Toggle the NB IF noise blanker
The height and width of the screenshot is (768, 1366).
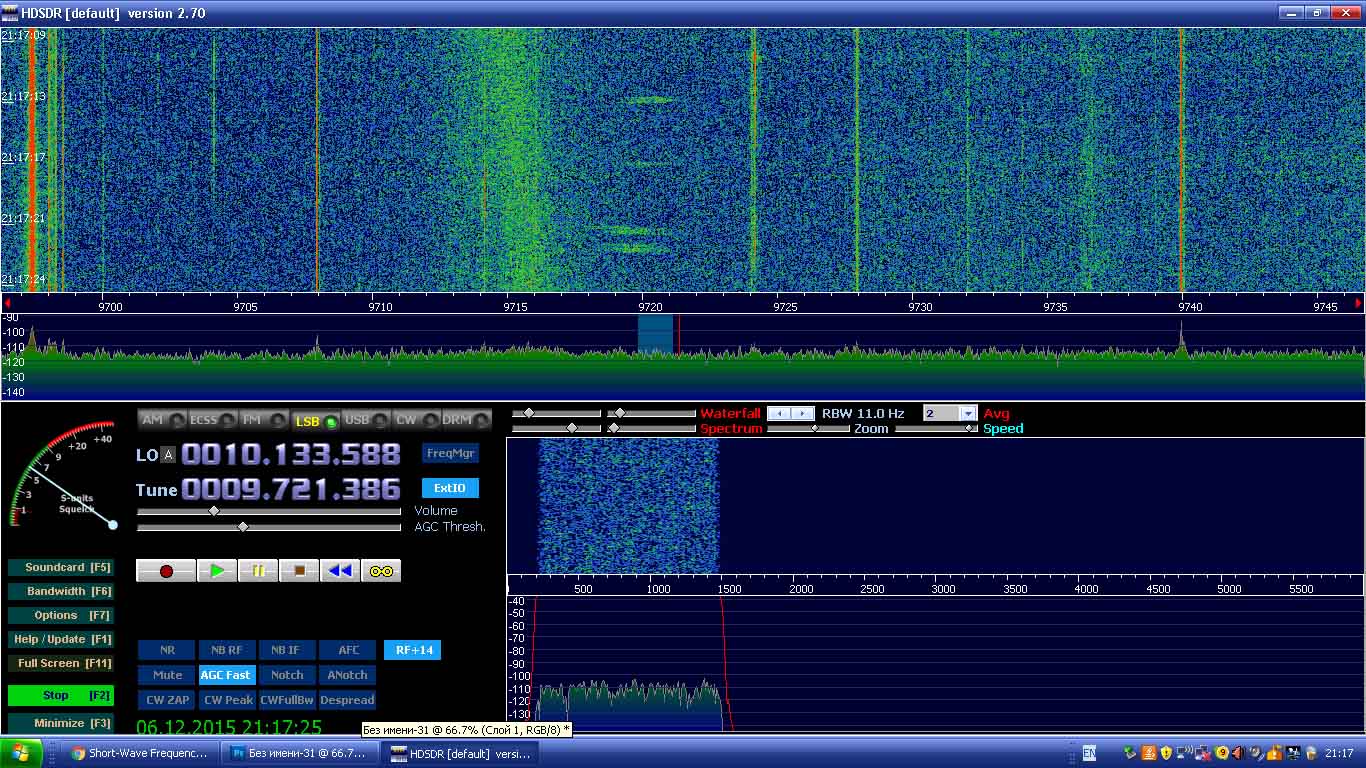287,650
